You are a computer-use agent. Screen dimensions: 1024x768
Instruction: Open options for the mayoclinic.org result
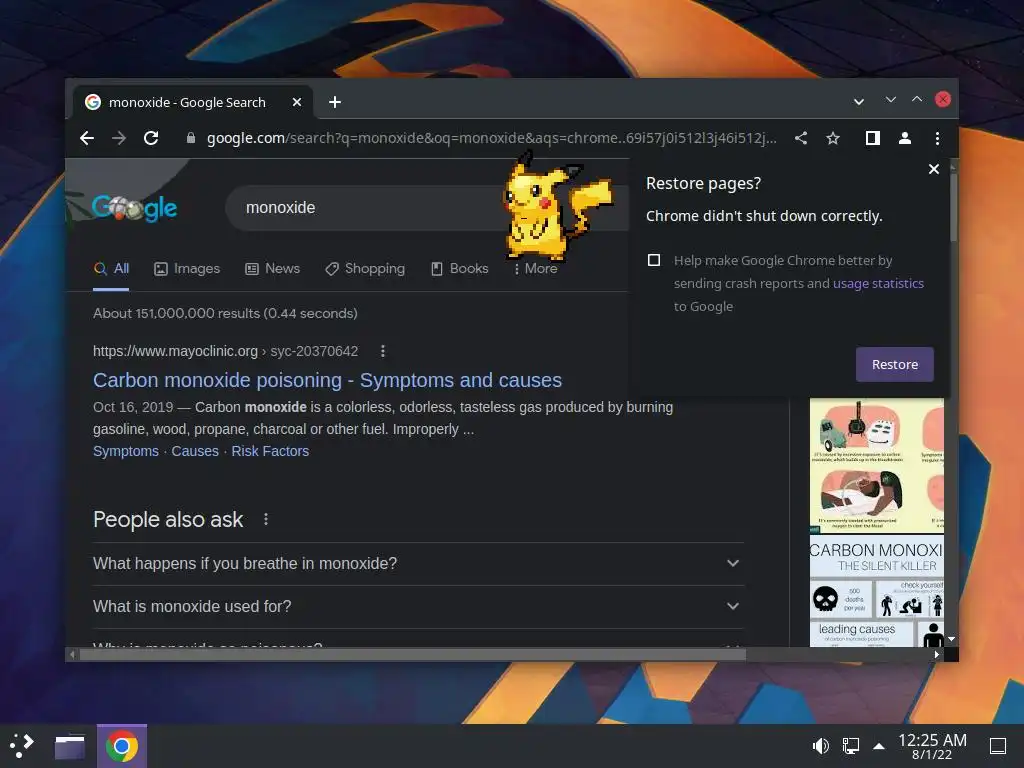(x=383, y=351)
